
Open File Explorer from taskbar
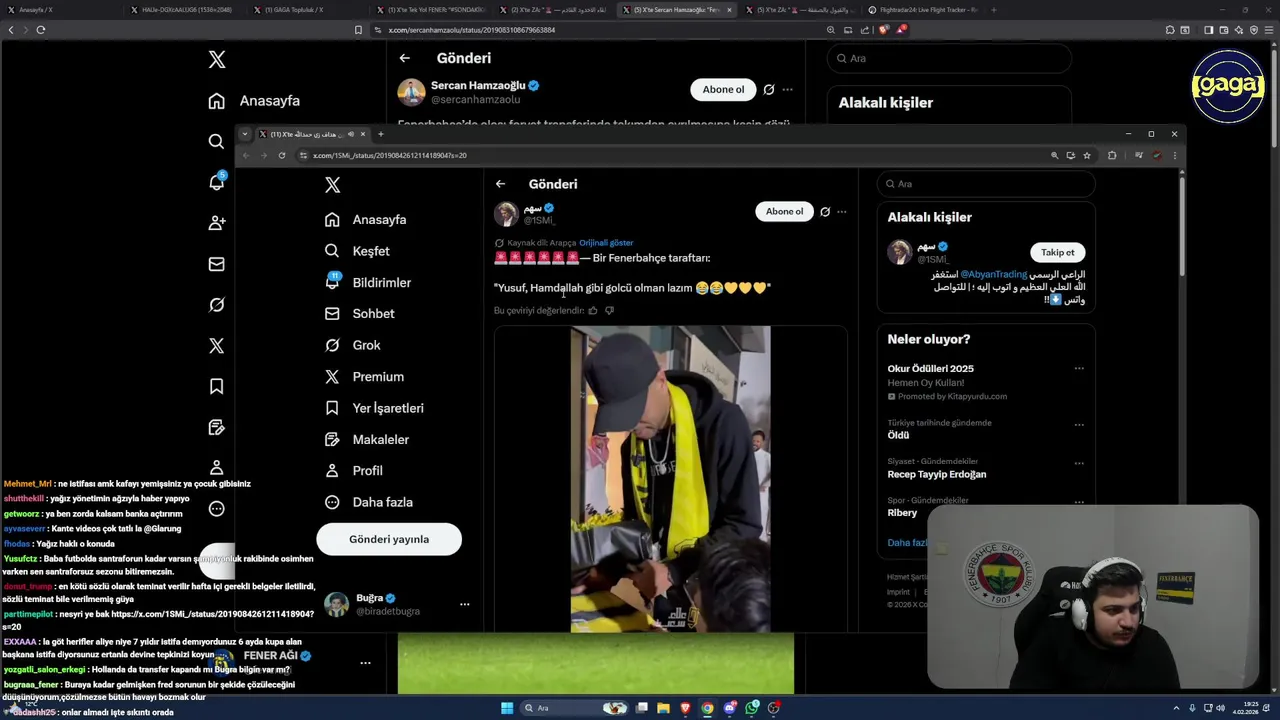pos(663,708)
